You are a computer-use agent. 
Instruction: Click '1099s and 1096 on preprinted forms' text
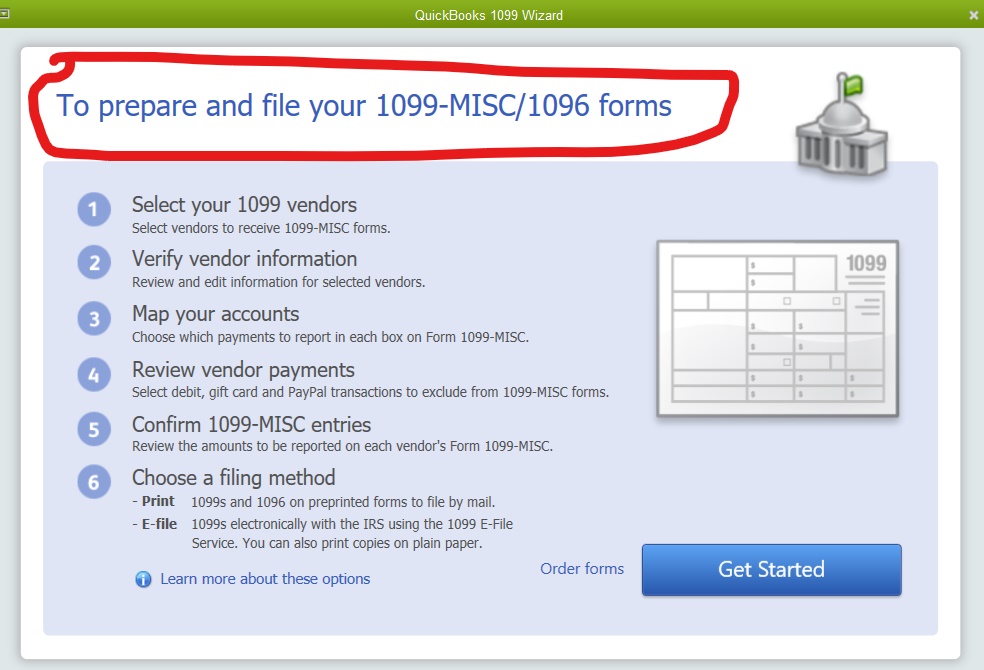click(x=343, y=502)
